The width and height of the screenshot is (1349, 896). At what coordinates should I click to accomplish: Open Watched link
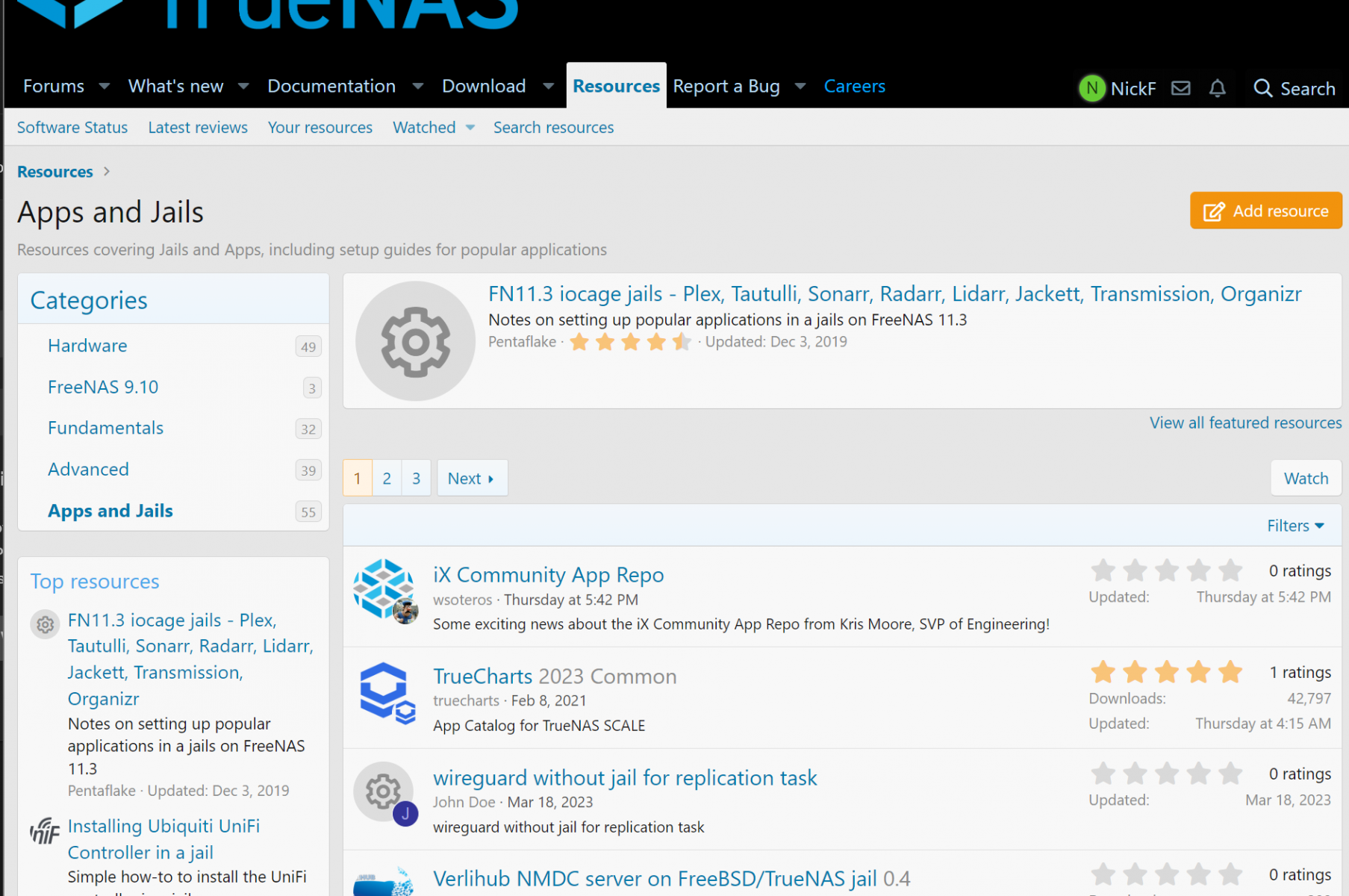click(x=424, y=128)
